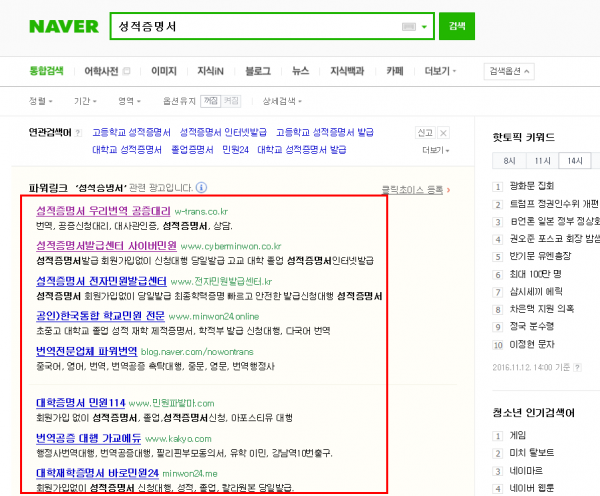
Task: Open teen popular search 게임
Action: coord(518,436)
